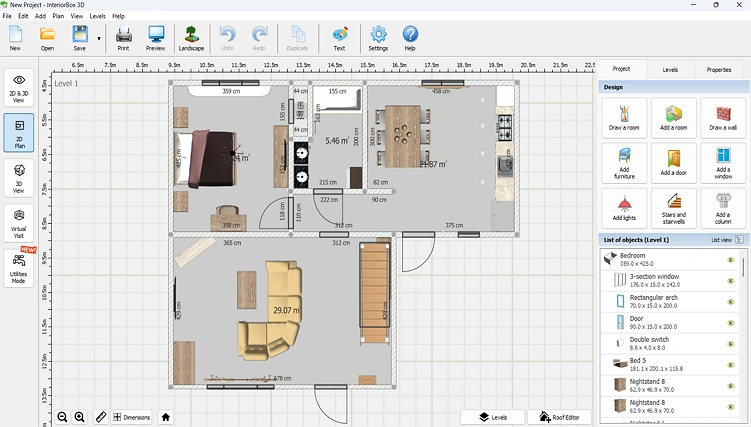Switch to 3D View mode
This screenshot has width=751, height=427.
tap(19, 178)
